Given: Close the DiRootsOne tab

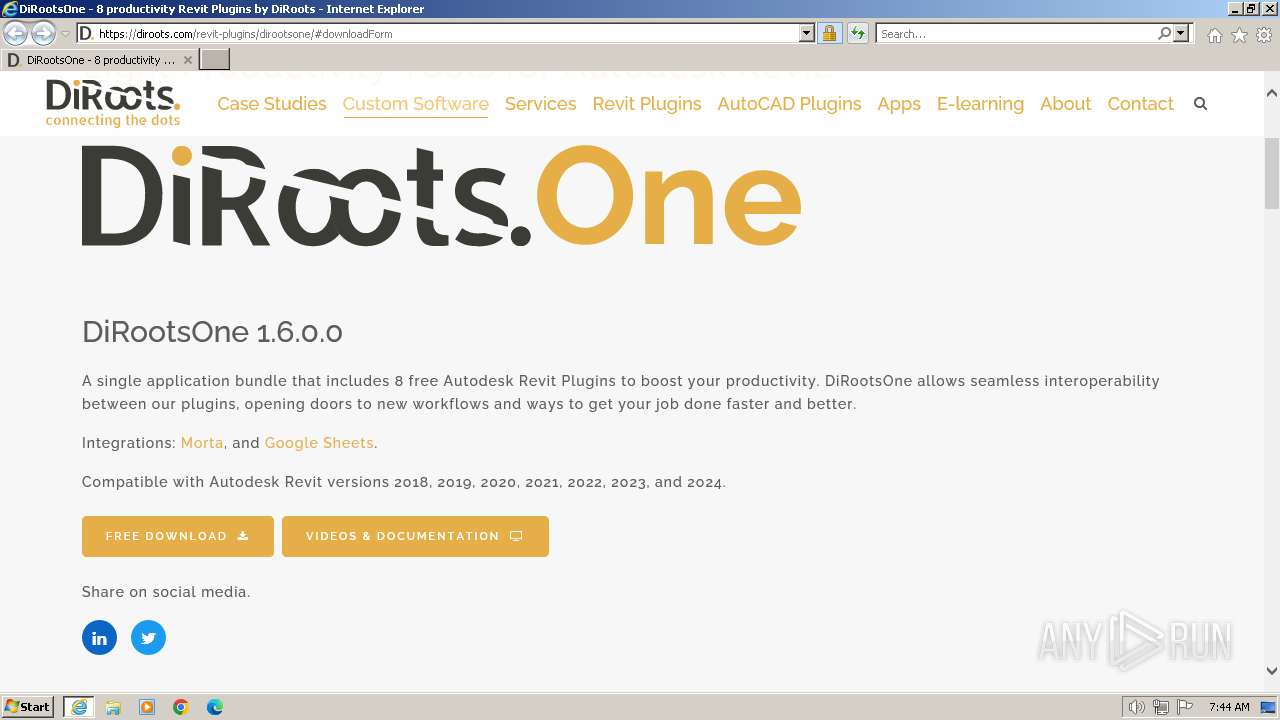Looking at the screenshot, I should (x=187, y=60).
